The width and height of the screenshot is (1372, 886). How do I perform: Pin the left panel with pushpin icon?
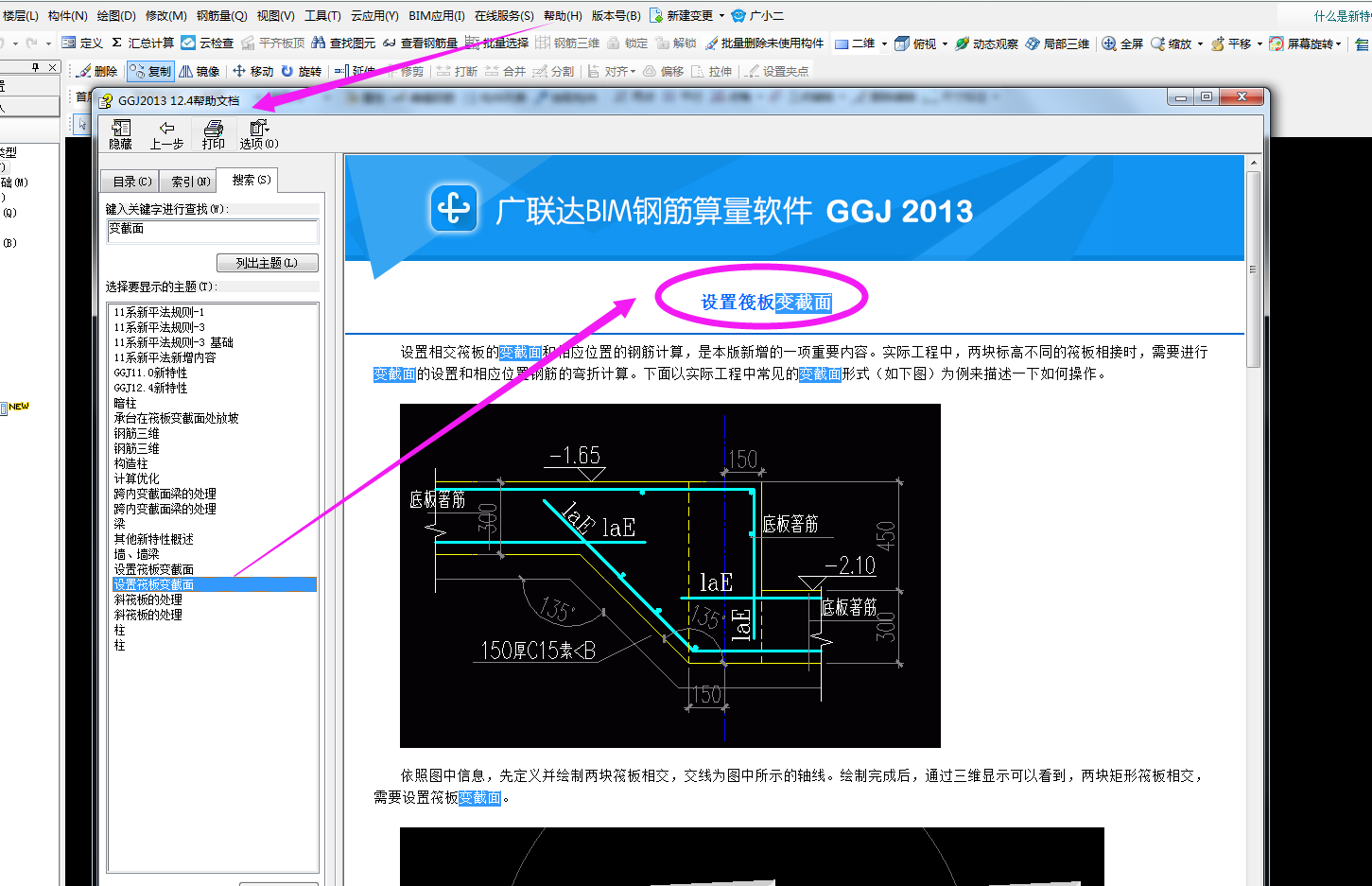click(x=36, y=67)
